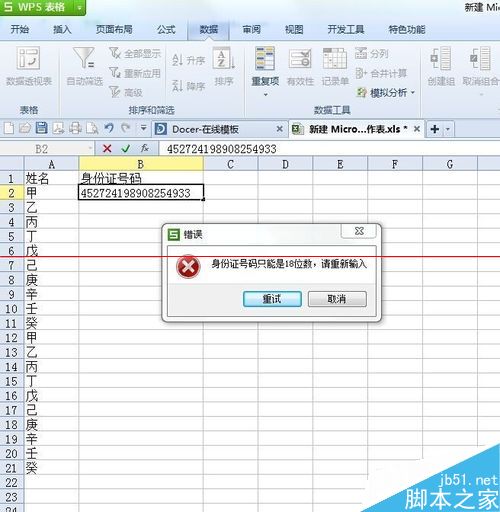The width and height of the screenshot is (500, 512).
Task: Enable AutoFilter (自动筛选) funnel icon
Action: click(x=84, y=66)
